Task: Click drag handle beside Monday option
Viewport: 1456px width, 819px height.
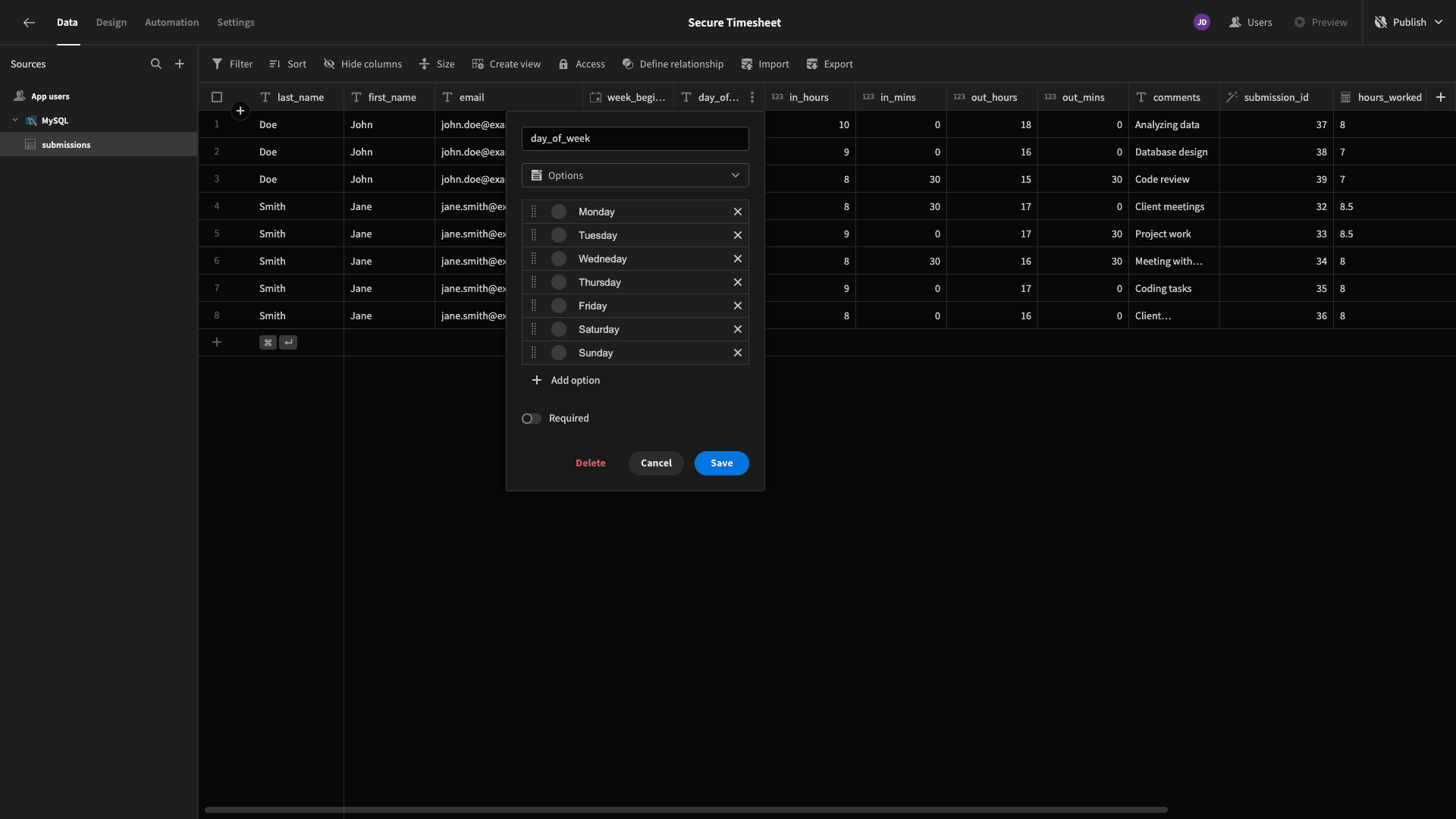Action: click(x=534, y=212)
